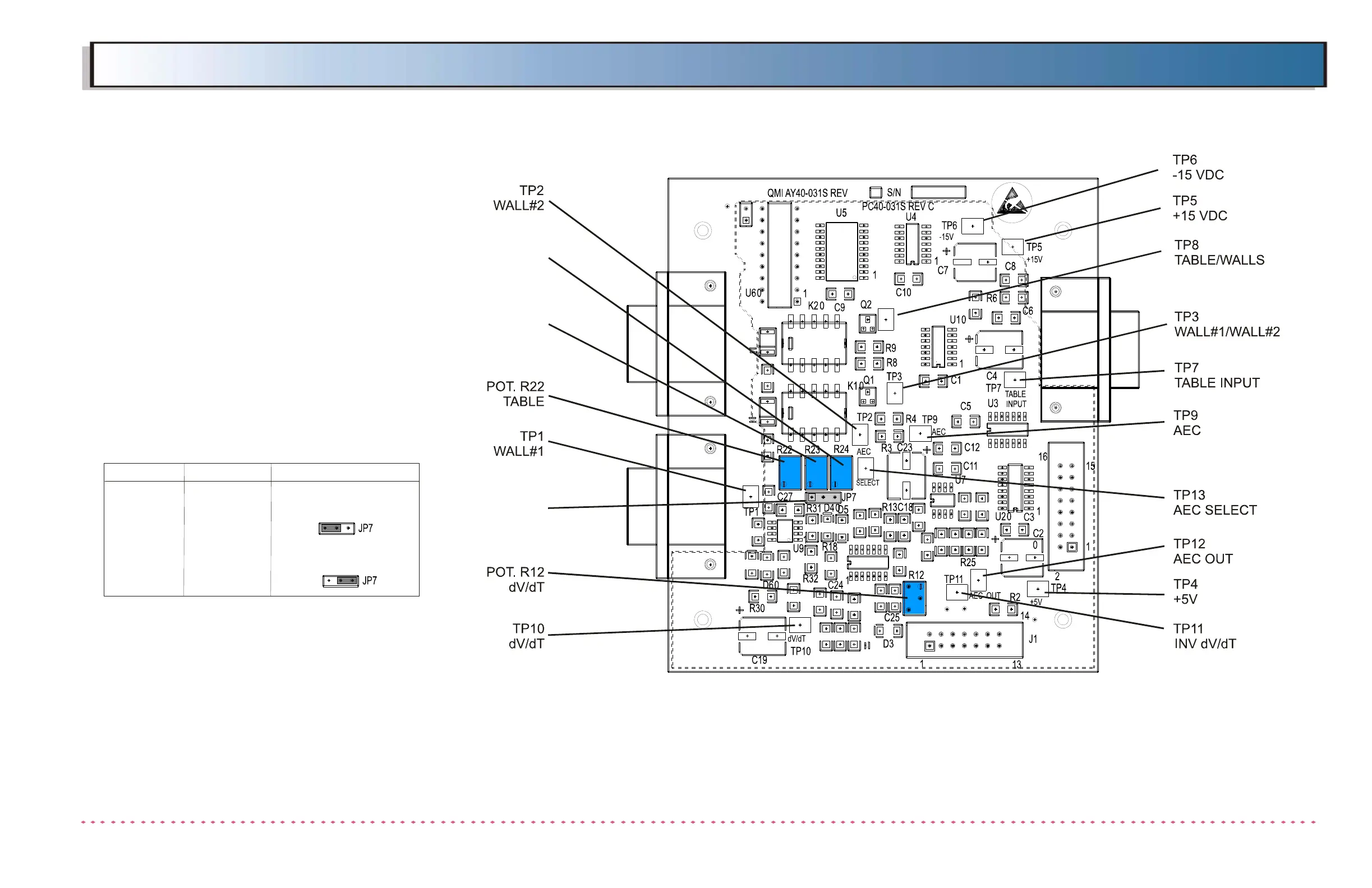Image resolution: width=1372 pixels, height=888 pixels.
Task: Click the TP13 AEC SELECT callout label
Action: pyautogui.click(x=1214, y=502)
